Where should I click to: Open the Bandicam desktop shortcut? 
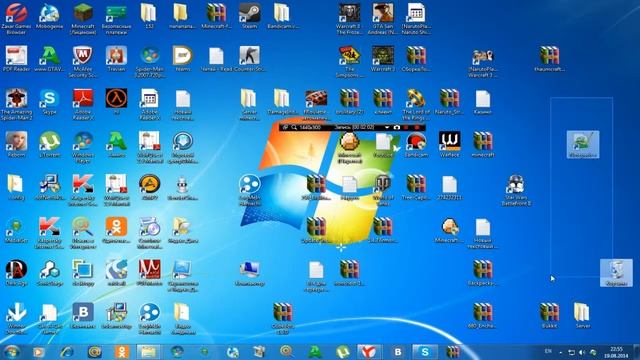coord(416,144)
